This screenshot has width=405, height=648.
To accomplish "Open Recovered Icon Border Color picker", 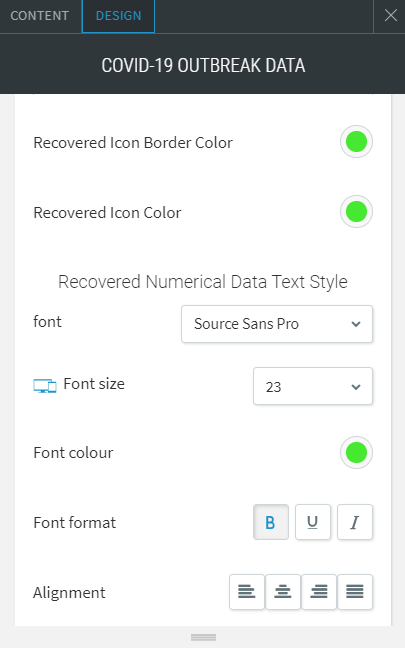I will click(356, 142).
